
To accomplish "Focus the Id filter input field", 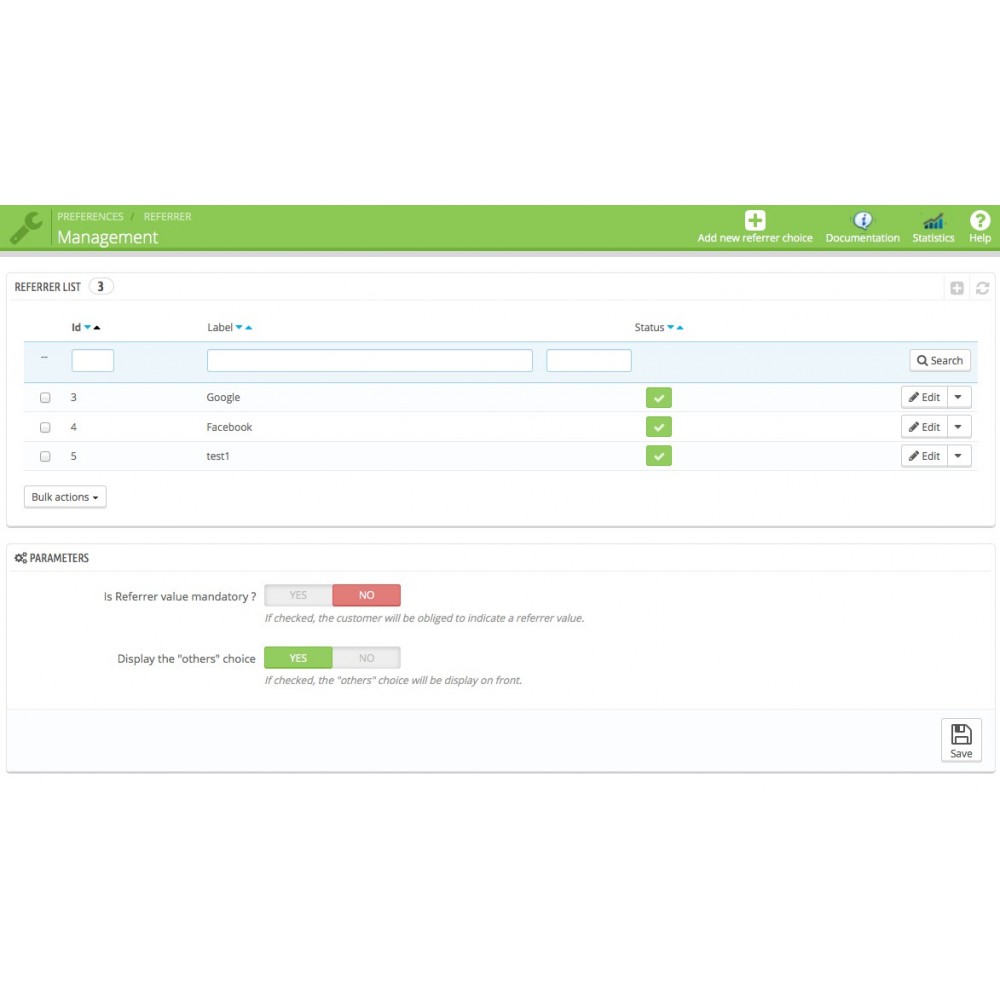I will [92, 360].
